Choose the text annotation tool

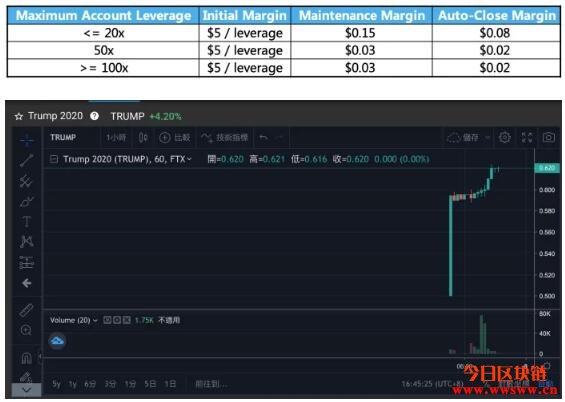tap(27, 221)
